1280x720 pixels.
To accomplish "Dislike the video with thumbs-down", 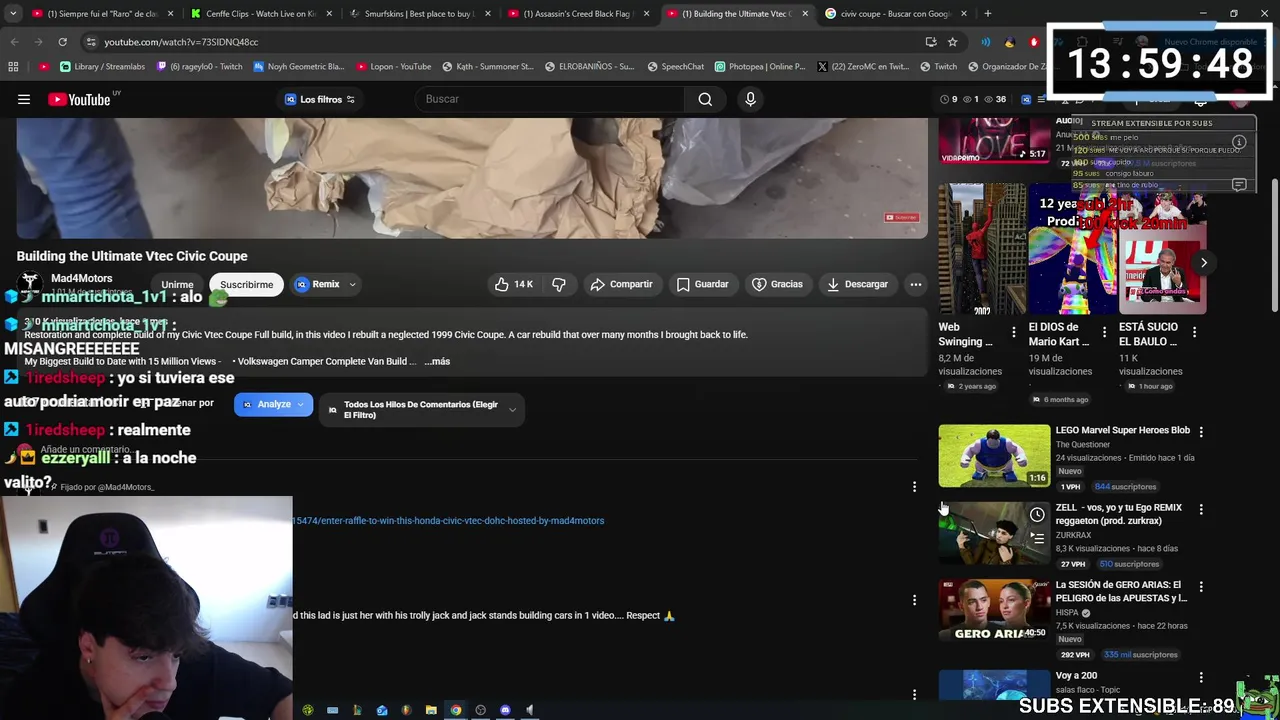I will [559, 284].
